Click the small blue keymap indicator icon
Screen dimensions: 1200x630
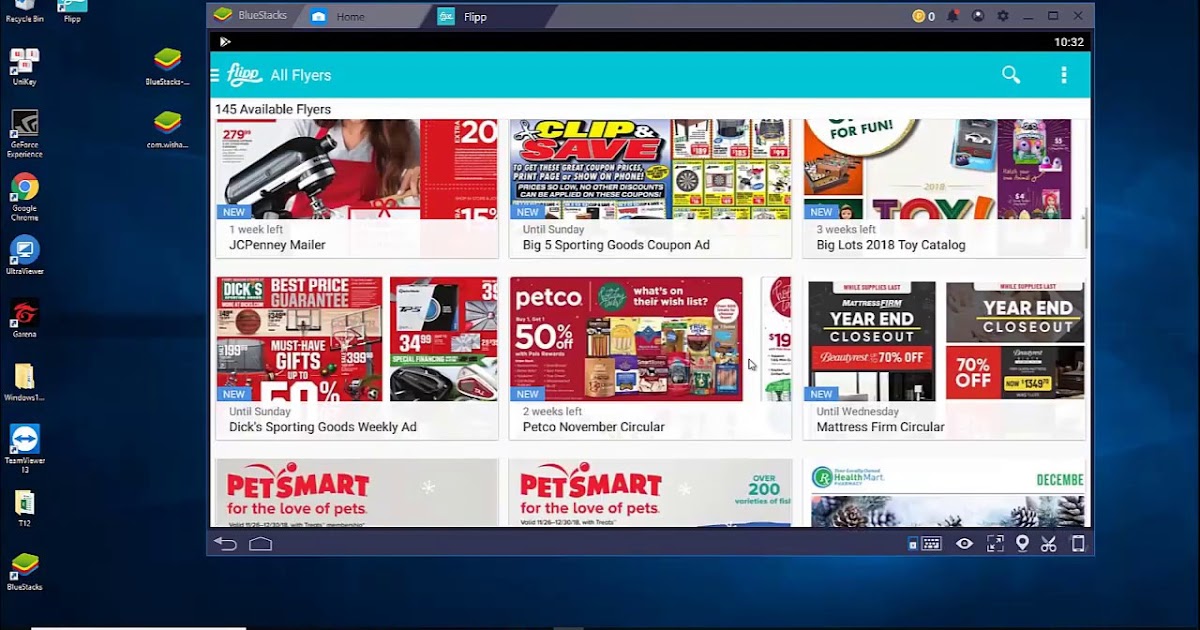click(x=913, y=544)
